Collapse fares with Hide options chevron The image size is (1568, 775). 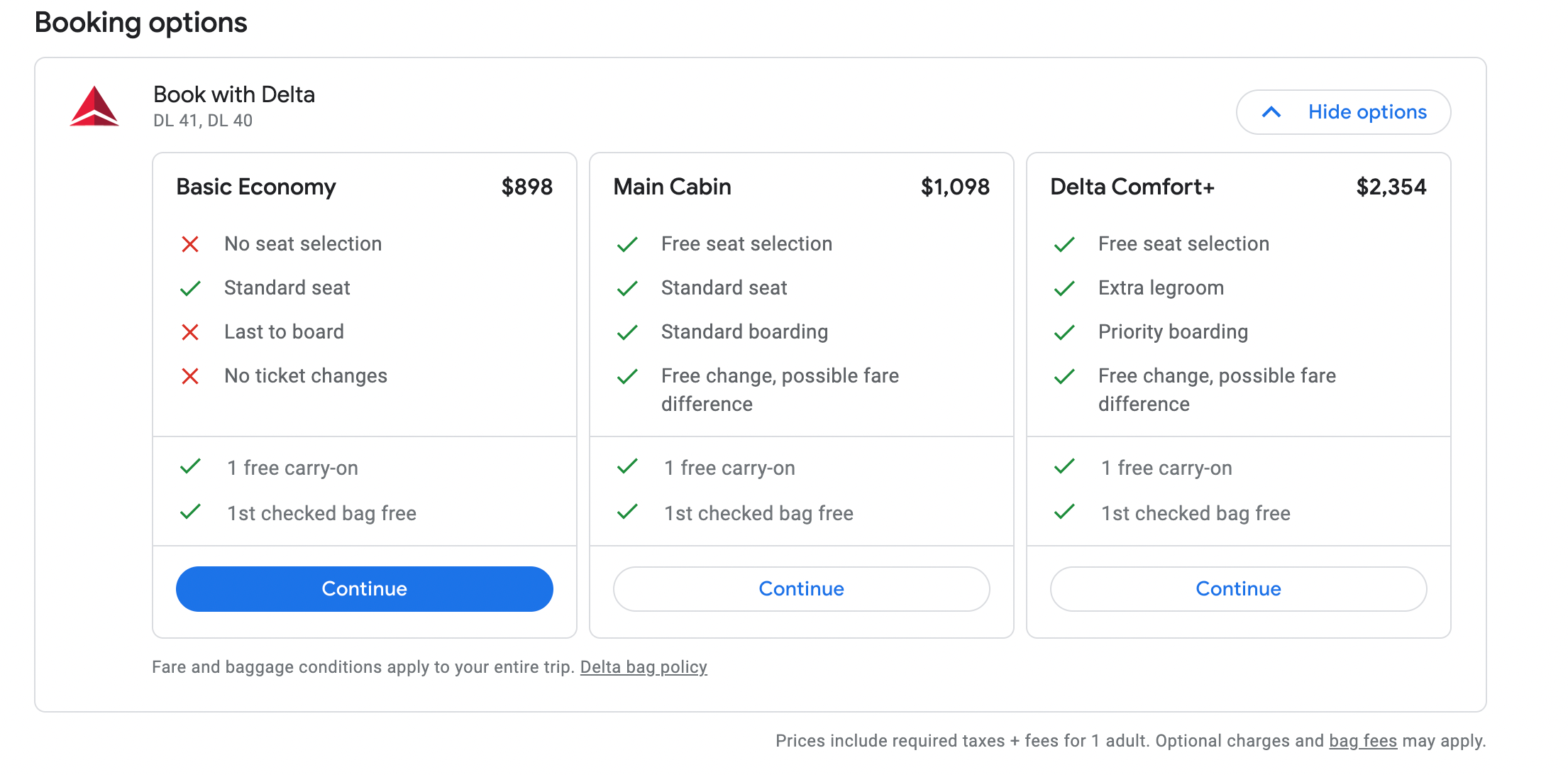[x=1271, y=112]
